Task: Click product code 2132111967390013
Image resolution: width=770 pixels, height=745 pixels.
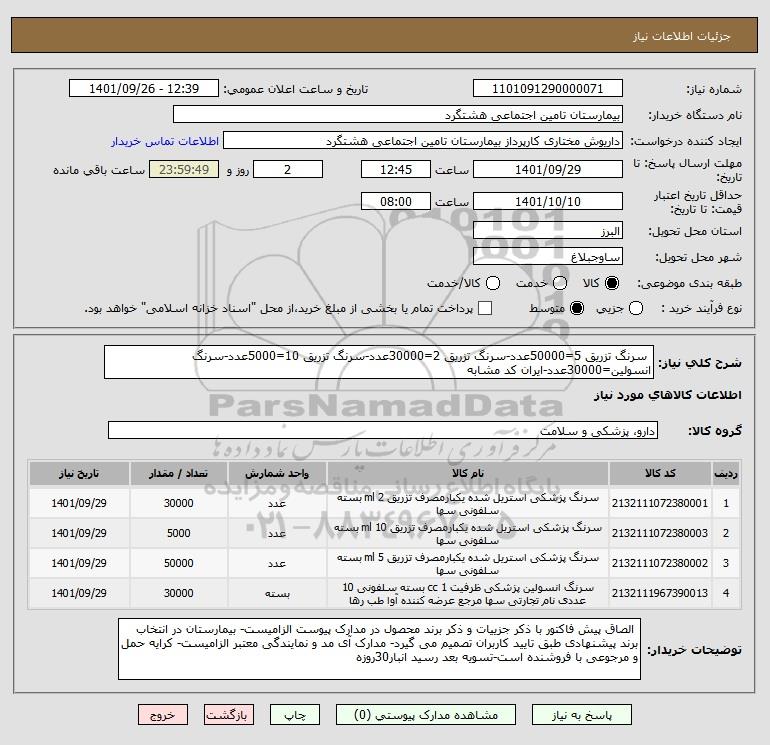Action: [660, 593]
